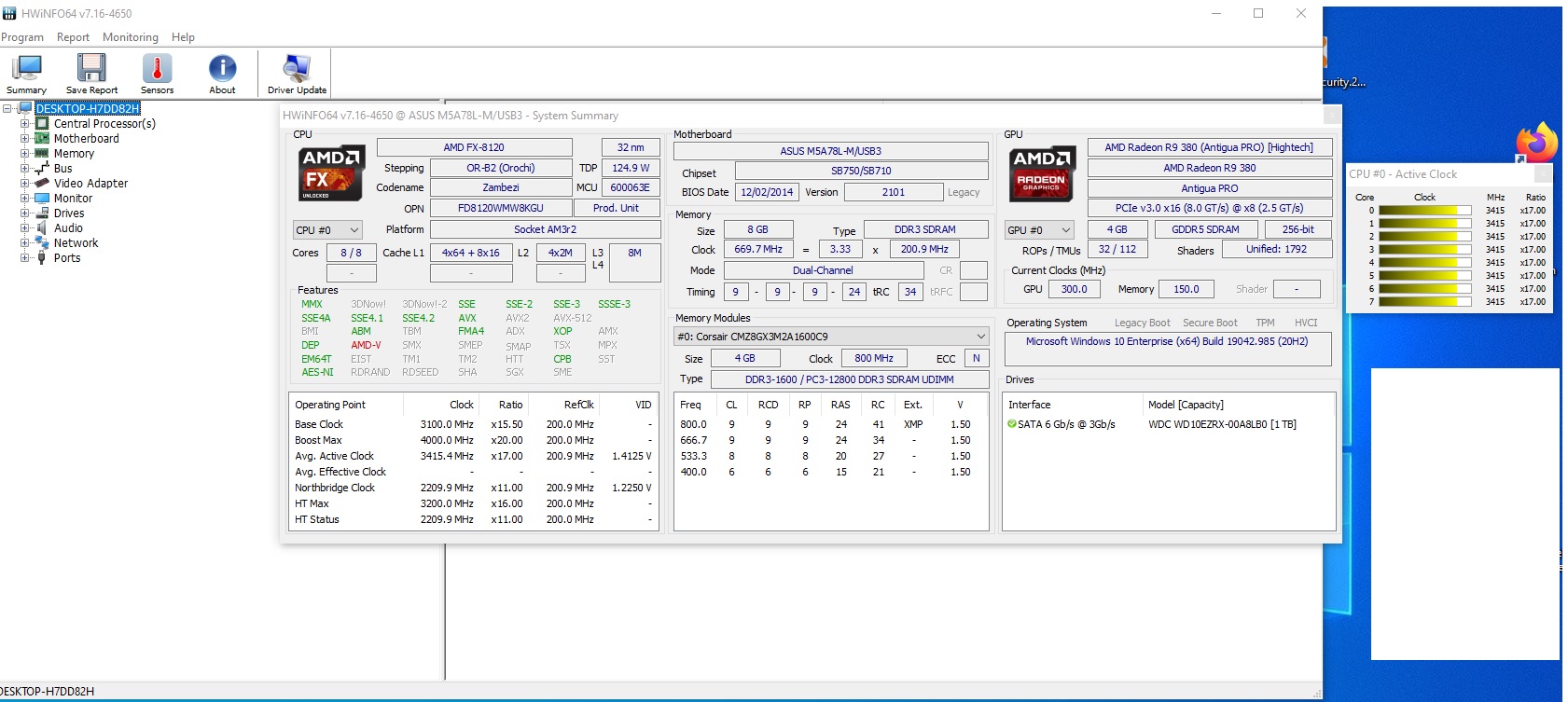Expand the Video Adapter tree node

tap(25, 183)
